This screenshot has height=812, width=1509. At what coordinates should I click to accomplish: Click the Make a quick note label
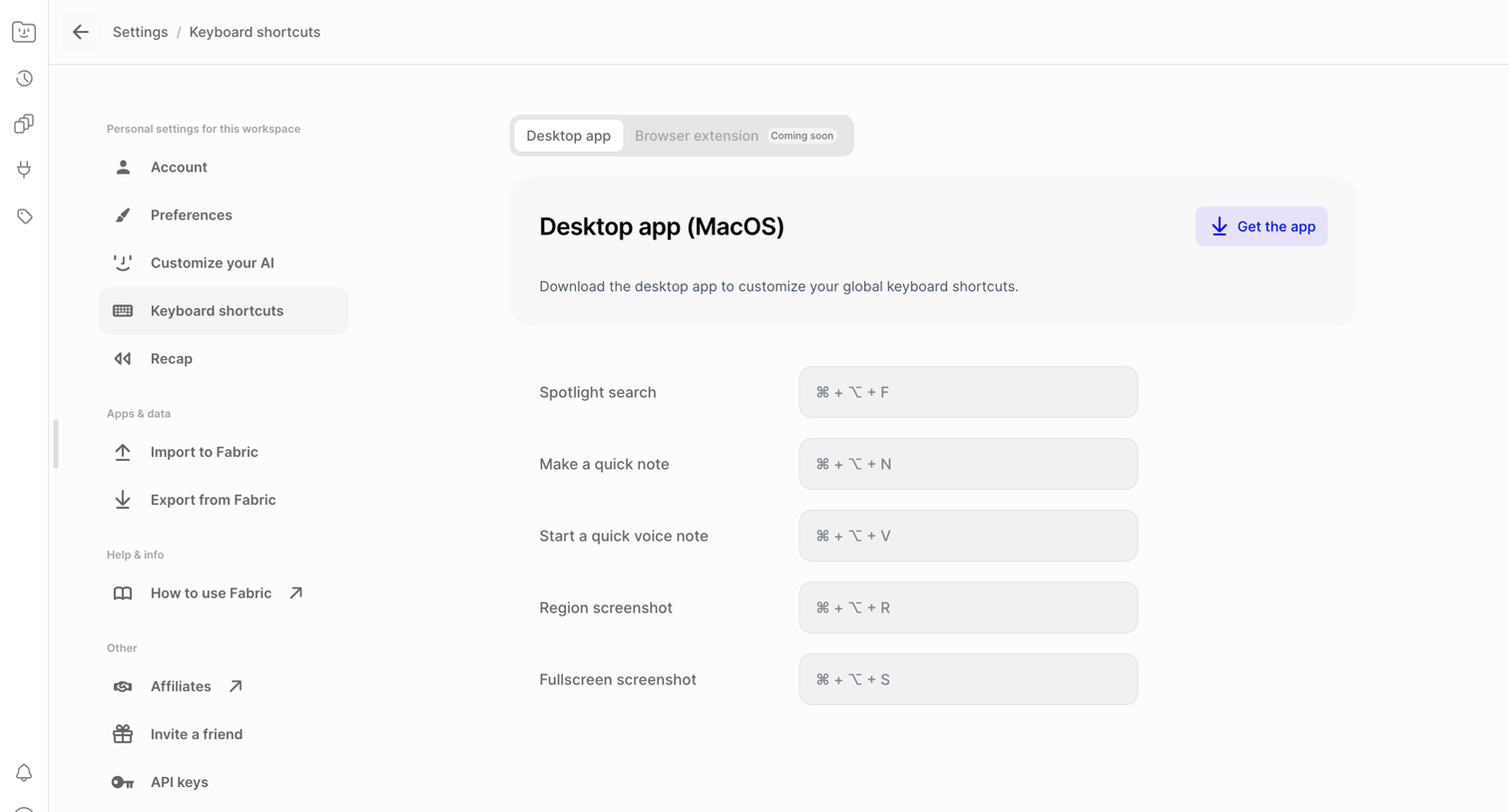point(604,464)
